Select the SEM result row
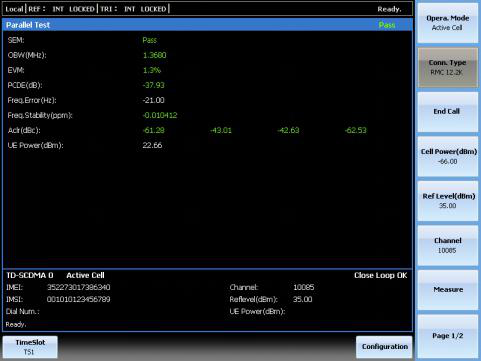 pyautogui.click(x=207, y=40)
